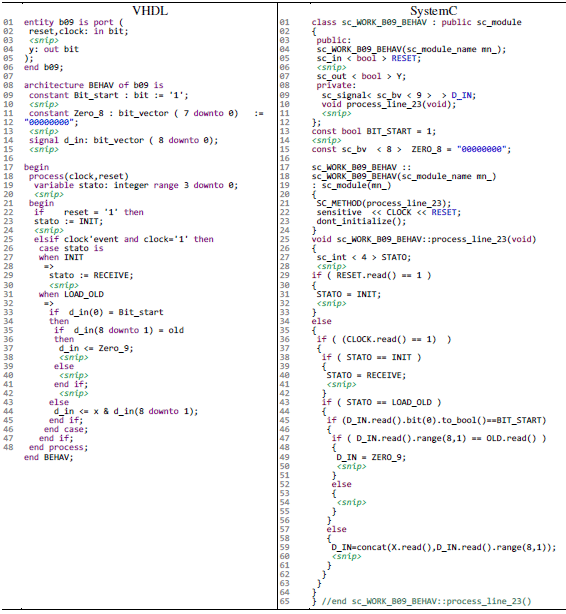
Task: Click the SystemC column heading
Action: click(x=433, y=11)
